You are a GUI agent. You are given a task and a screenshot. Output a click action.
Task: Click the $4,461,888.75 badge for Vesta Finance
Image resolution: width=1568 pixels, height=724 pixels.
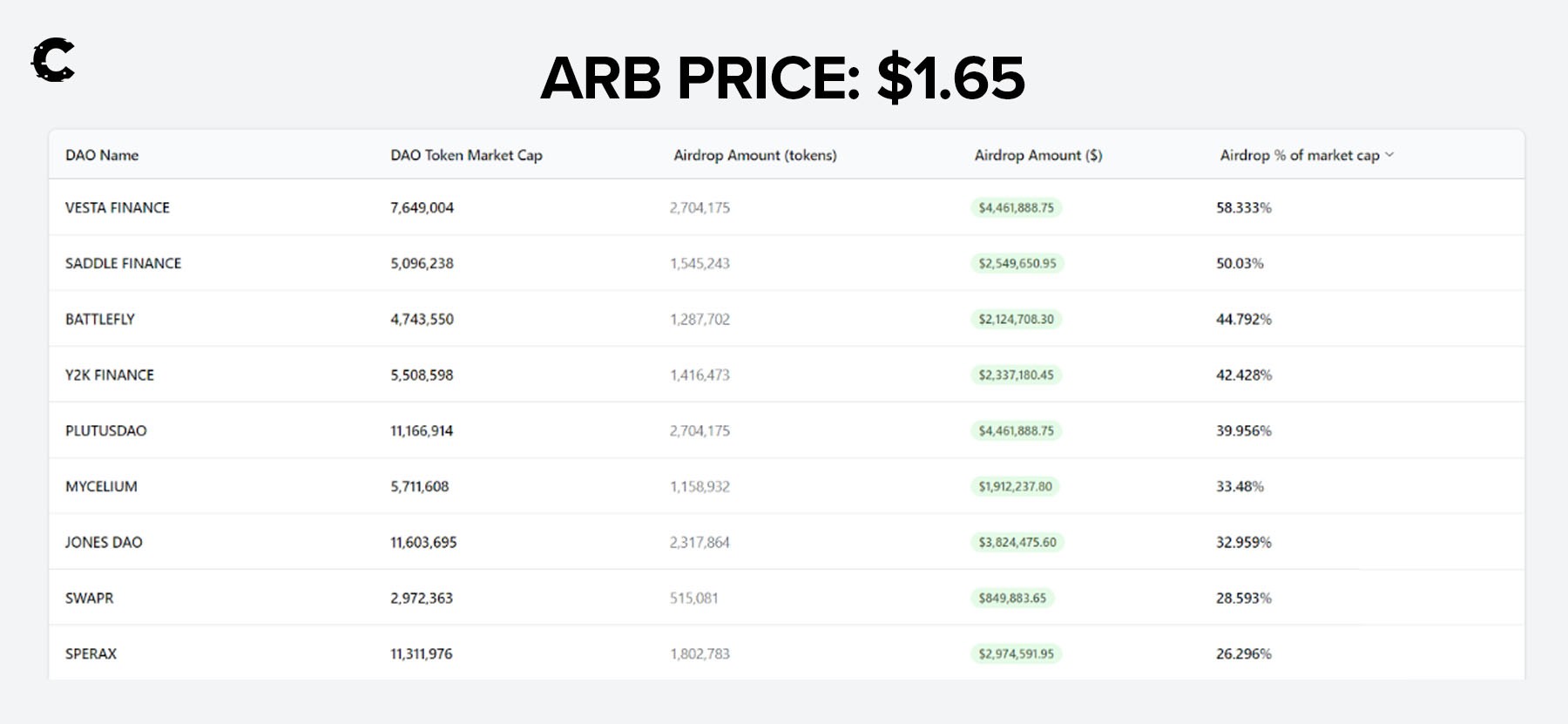coord(1016,207)
